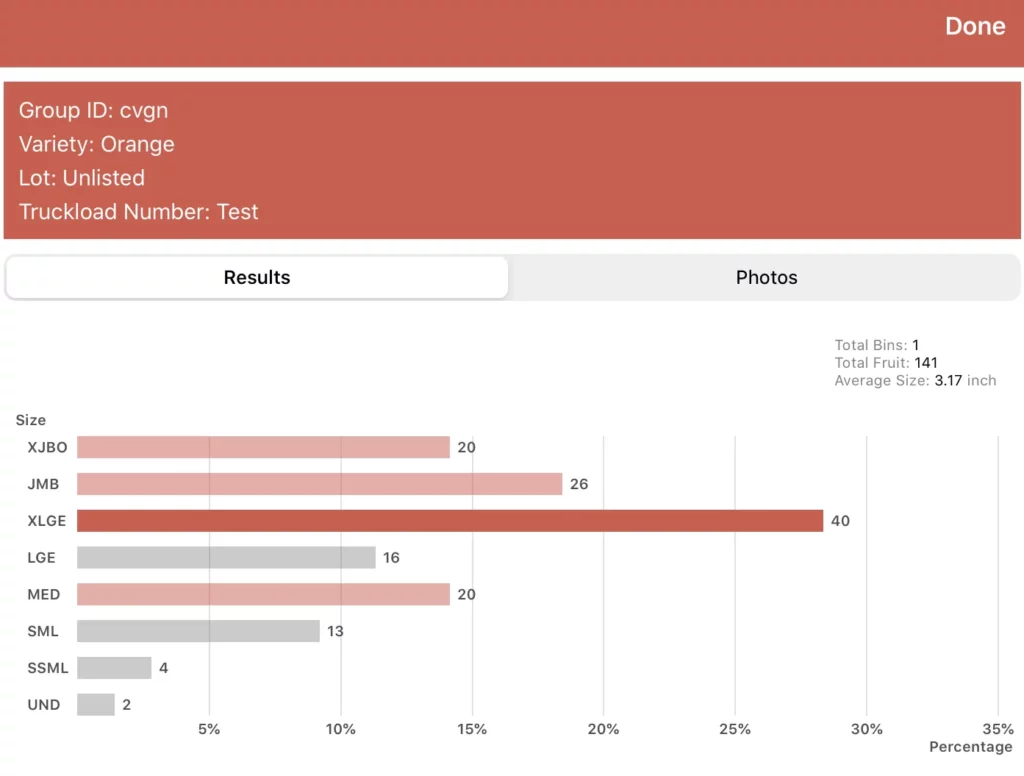The height and width of the screenshot is (776, 1024).
Task: Select the XJBO size bar
Action: coord(263,447)
